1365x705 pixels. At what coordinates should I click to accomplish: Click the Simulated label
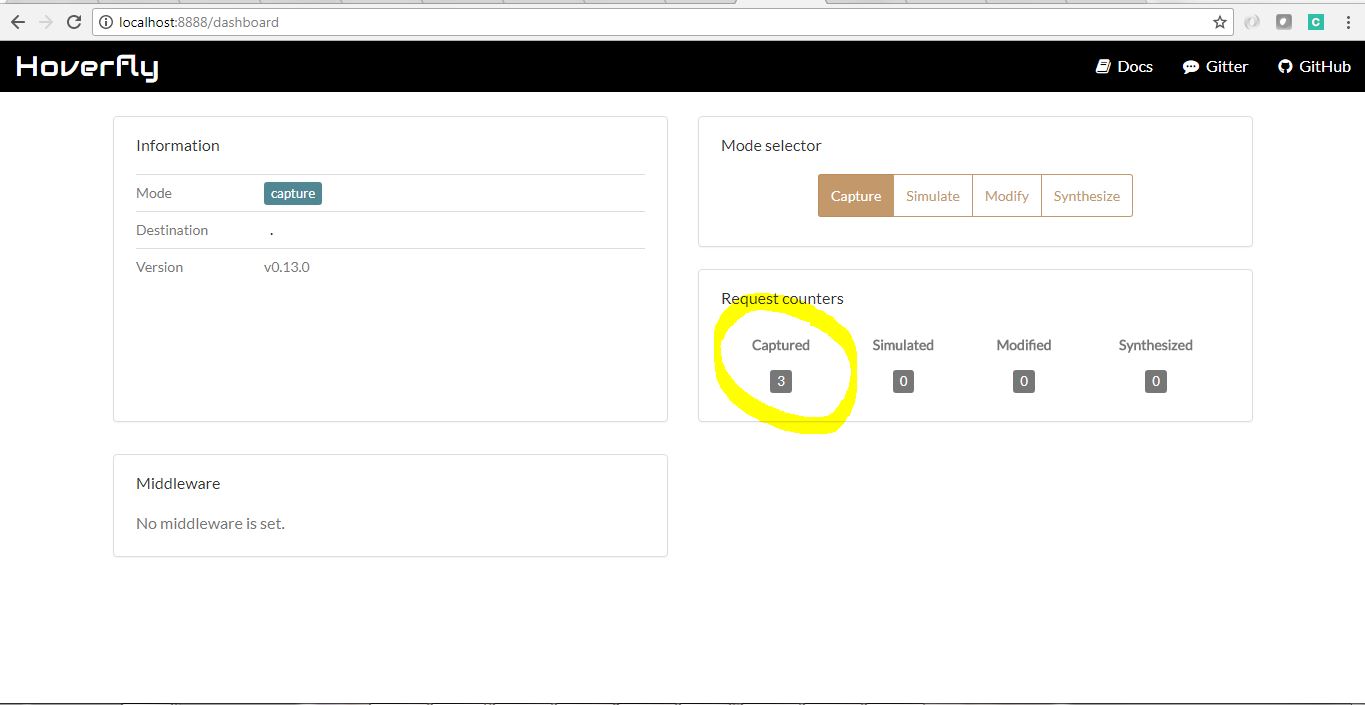click(903, 345)
